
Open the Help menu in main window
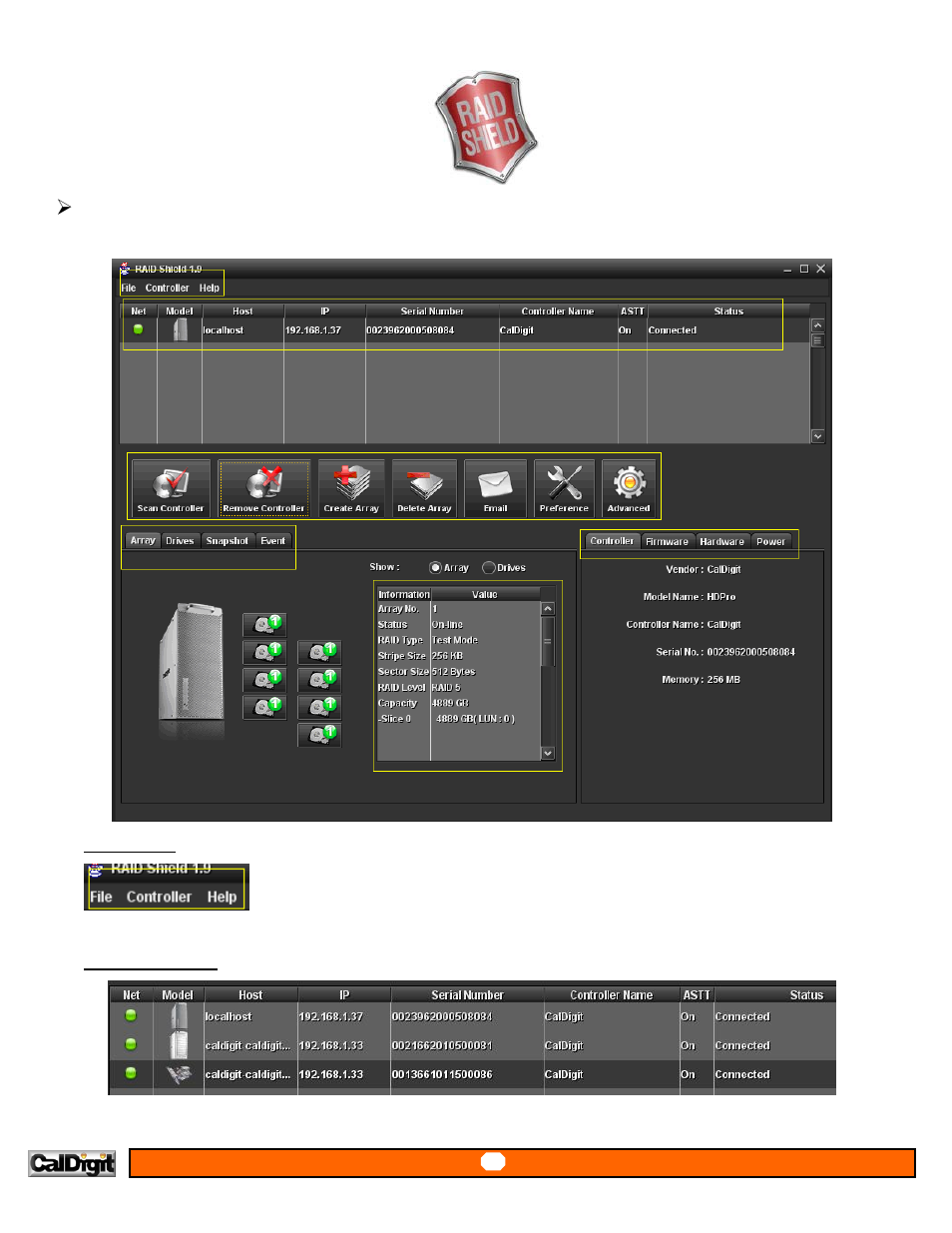click(210, 288)
